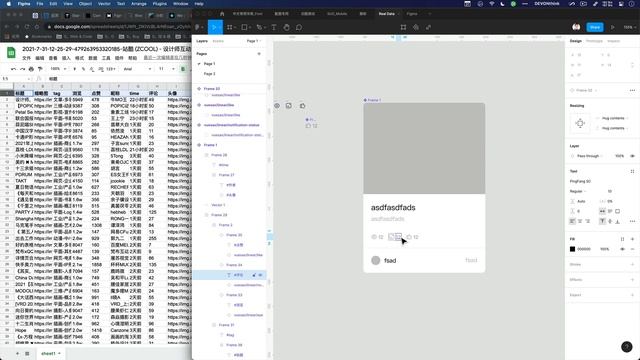This screenshot has width=640, height=360.
Task: Click the user avatar in Figma toolbar
Action: 576,27
